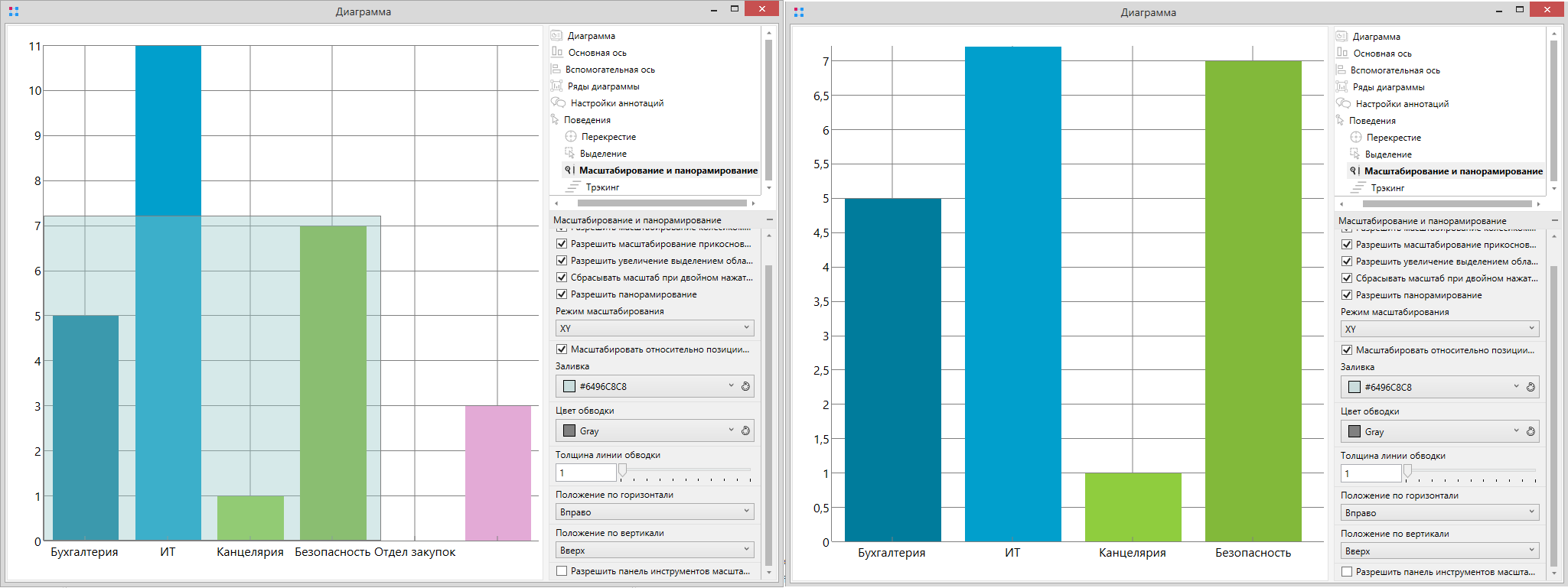The height and width of the screenshot is (588, 1568).
Task: Click Вспомогательная ось icon in left window
Action: pyautogui.click(x=556, y=70)
